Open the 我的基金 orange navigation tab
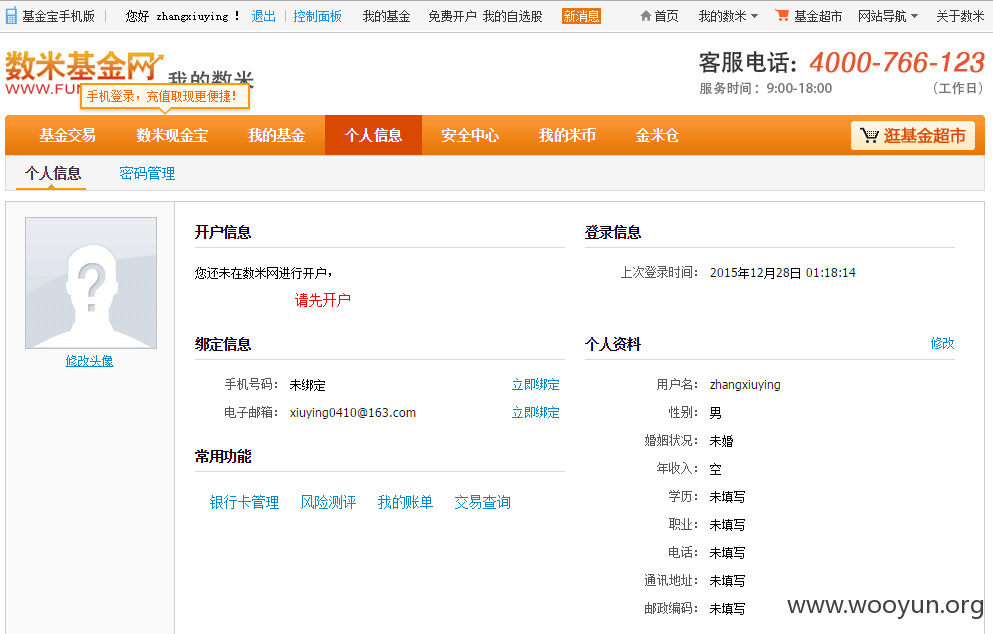This screenshot has width=993, height=634. (x=276, y=135)
